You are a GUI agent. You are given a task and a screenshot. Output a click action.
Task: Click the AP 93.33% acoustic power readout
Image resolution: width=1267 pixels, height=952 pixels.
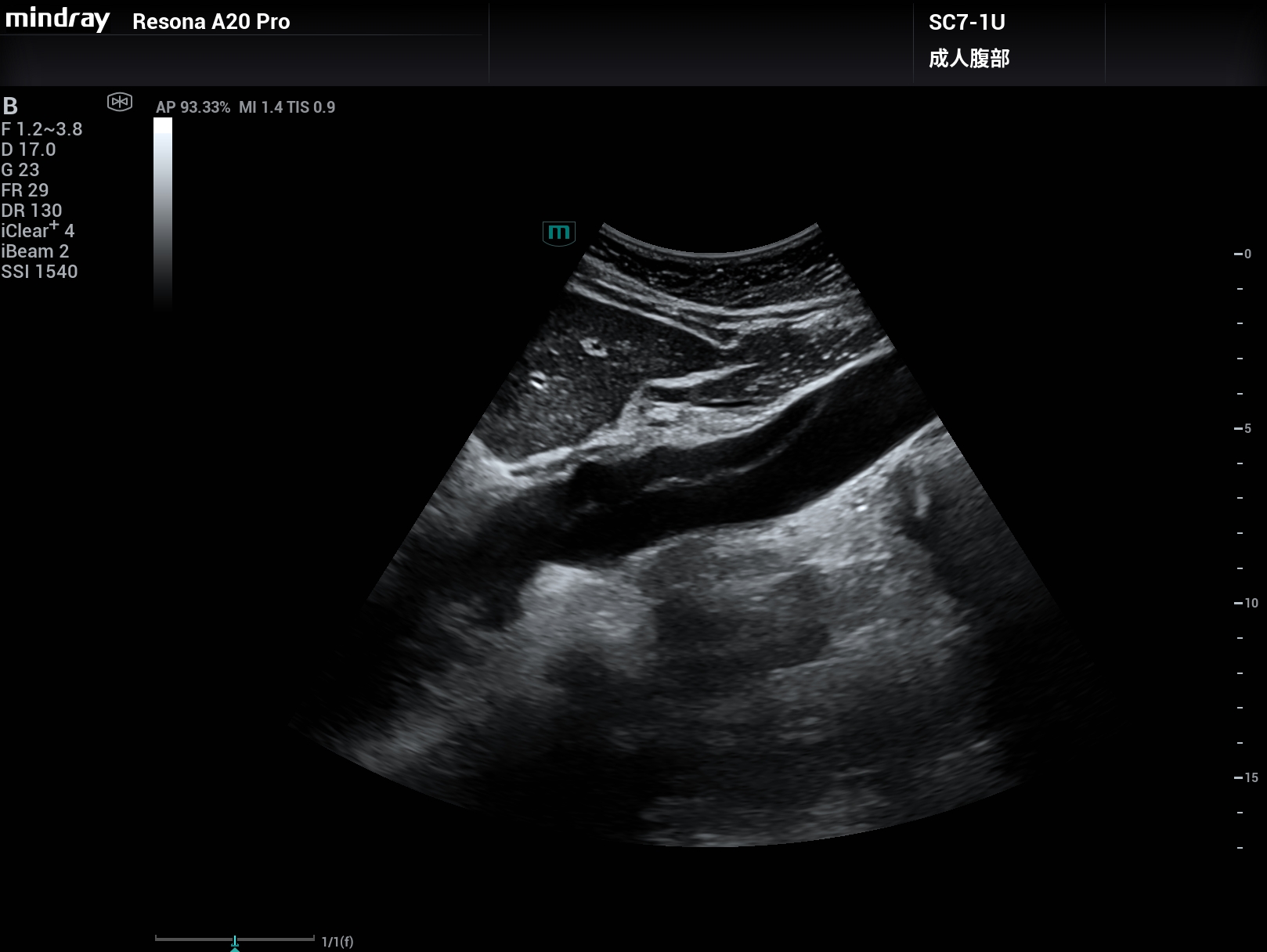click(x=193, y=107)
